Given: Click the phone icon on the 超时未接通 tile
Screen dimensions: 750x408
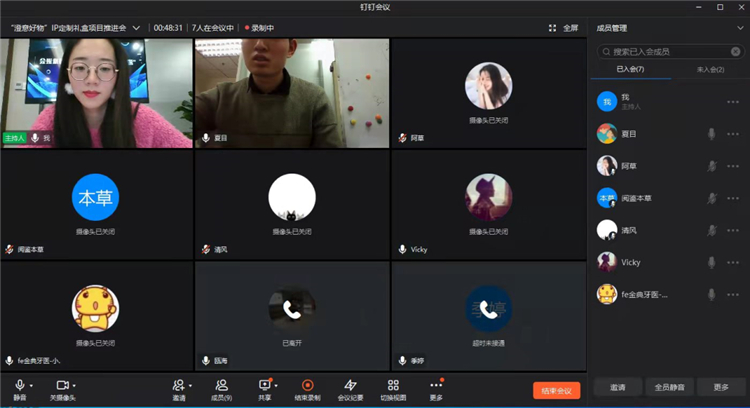Looking at the screenshot, I should click(488, 309).
